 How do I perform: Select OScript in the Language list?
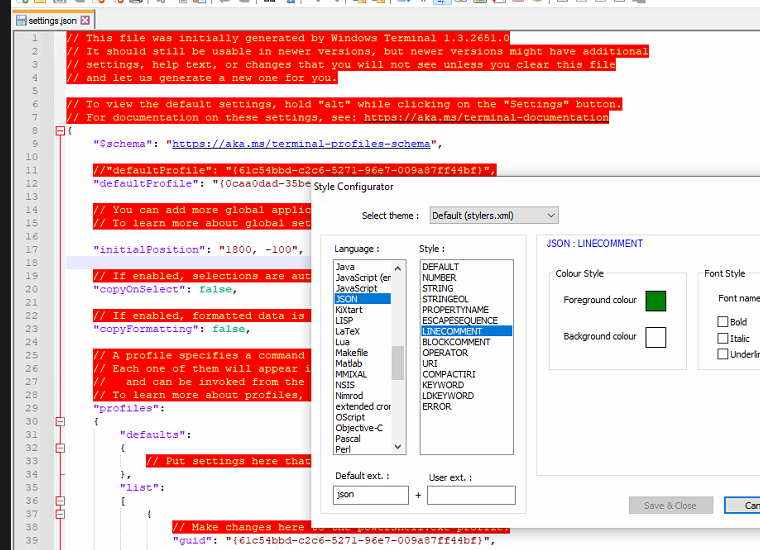click(x=350, y=417)
